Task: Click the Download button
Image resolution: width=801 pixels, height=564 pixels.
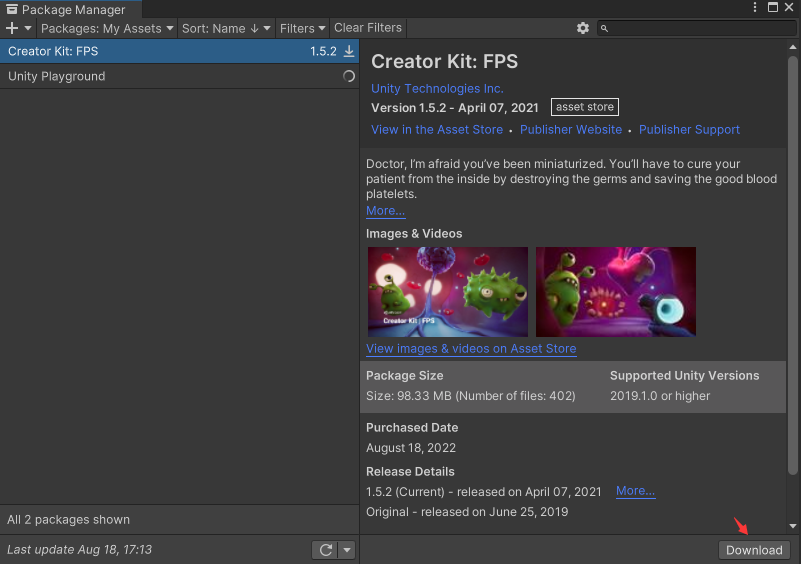Action: pyautogui.click(x=754, y=550)
